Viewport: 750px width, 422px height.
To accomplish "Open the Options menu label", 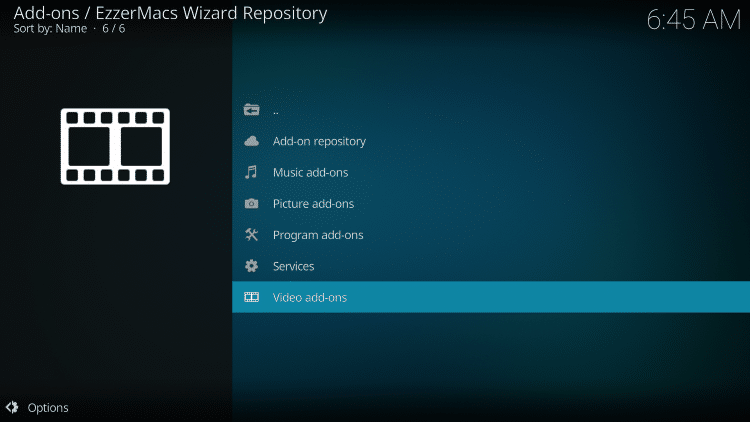I will (x=48, y=407).
